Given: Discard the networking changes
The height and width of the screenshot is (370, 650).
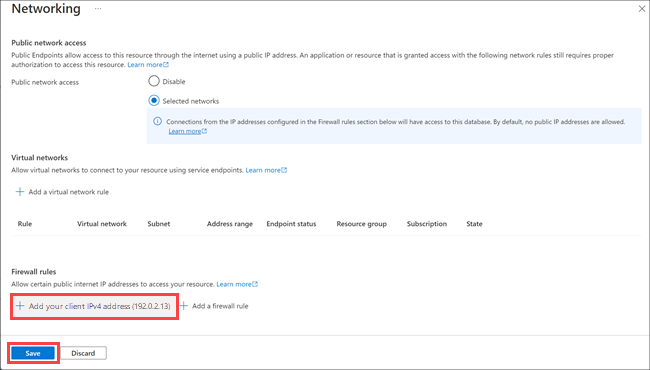Looking at the screenshot, I should pyautogui.click(x=83, y=353).
